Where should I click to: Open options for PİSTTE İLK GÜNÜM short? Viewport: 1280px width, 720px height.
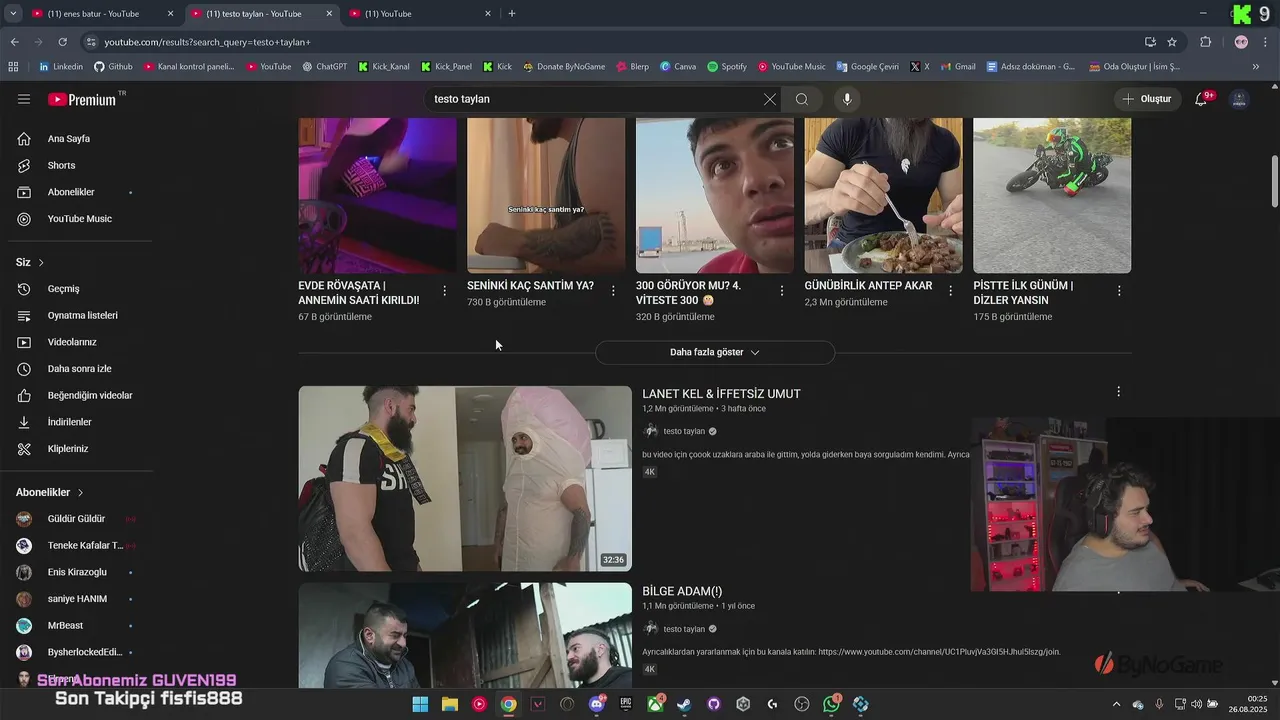coord(1119,291)
